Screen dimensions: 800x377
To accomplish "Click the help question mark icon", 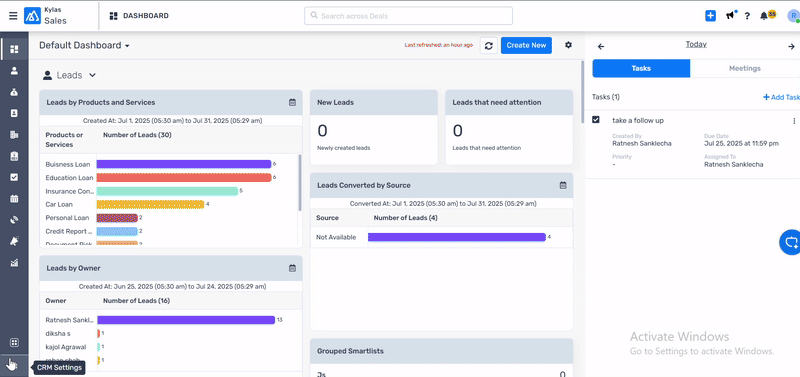I will [x=747, y=16].
